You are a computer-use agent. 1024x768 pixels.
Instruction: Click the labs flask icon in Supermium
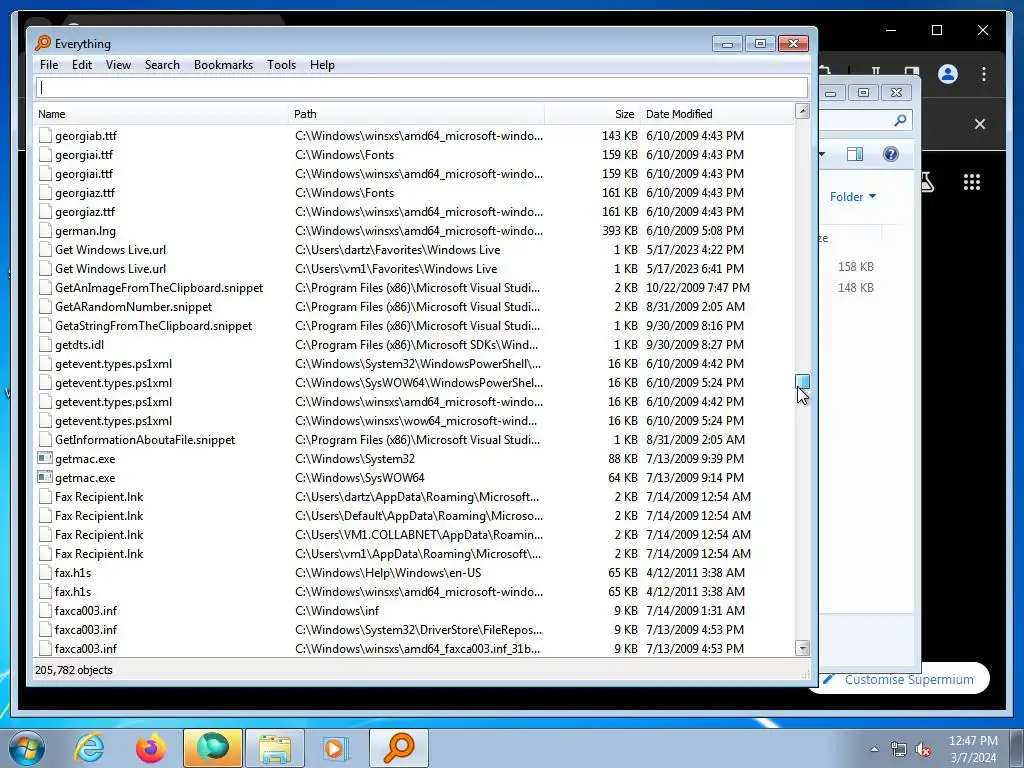point(927,182)
